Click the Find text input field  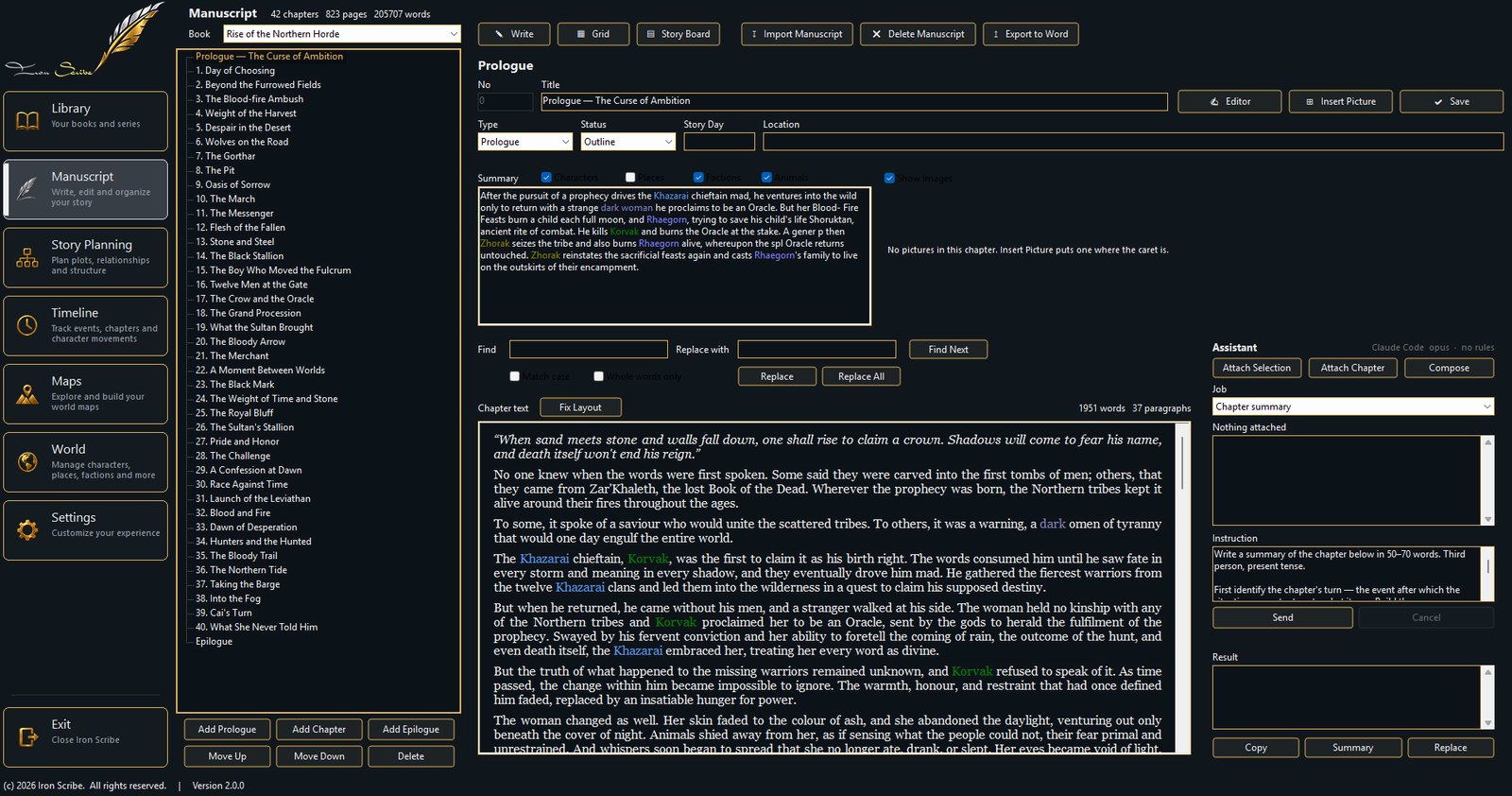588,350
